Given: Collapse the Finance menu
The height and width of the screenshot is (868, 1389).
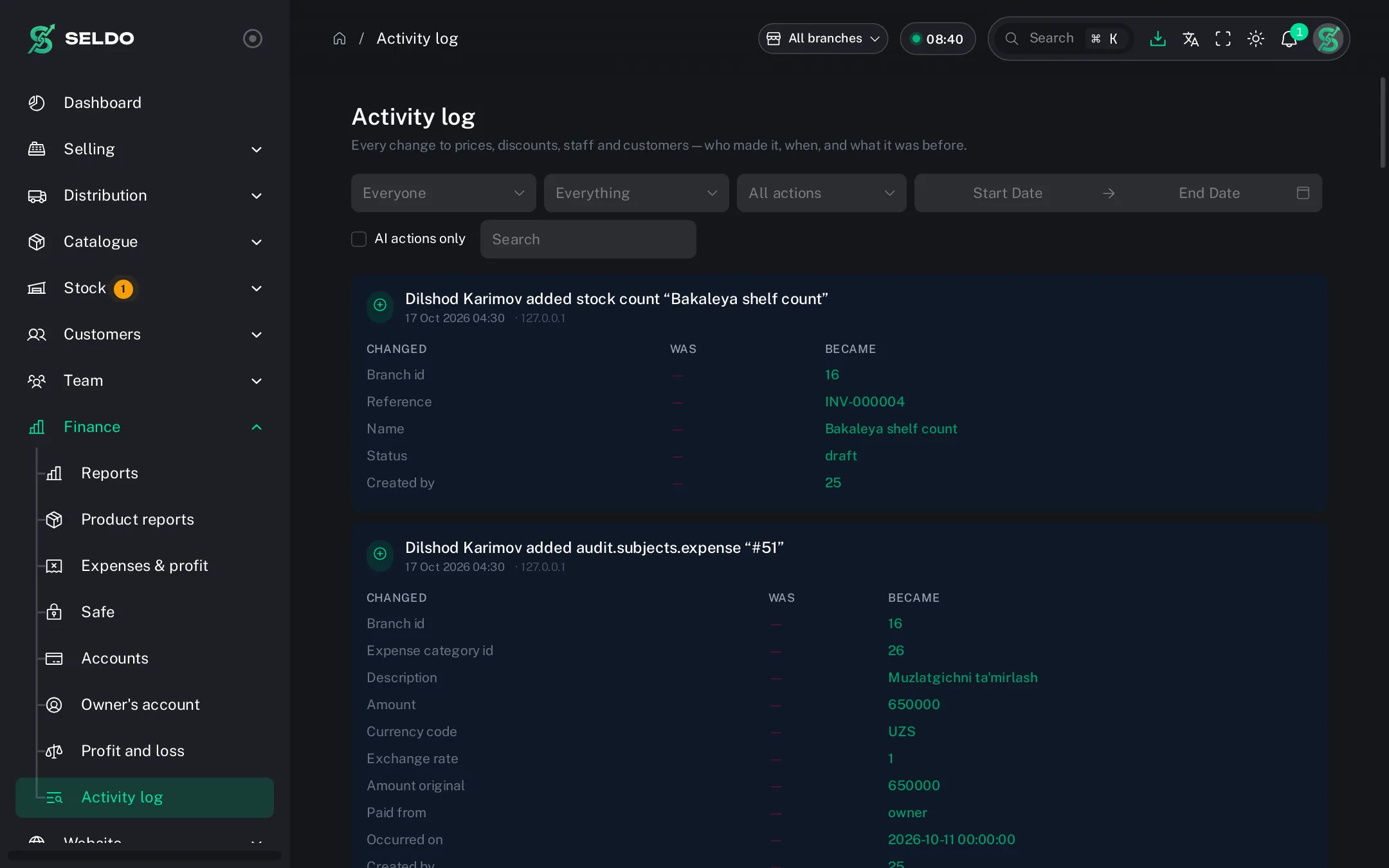Looking at the screenshot, I should click(145, 427).
